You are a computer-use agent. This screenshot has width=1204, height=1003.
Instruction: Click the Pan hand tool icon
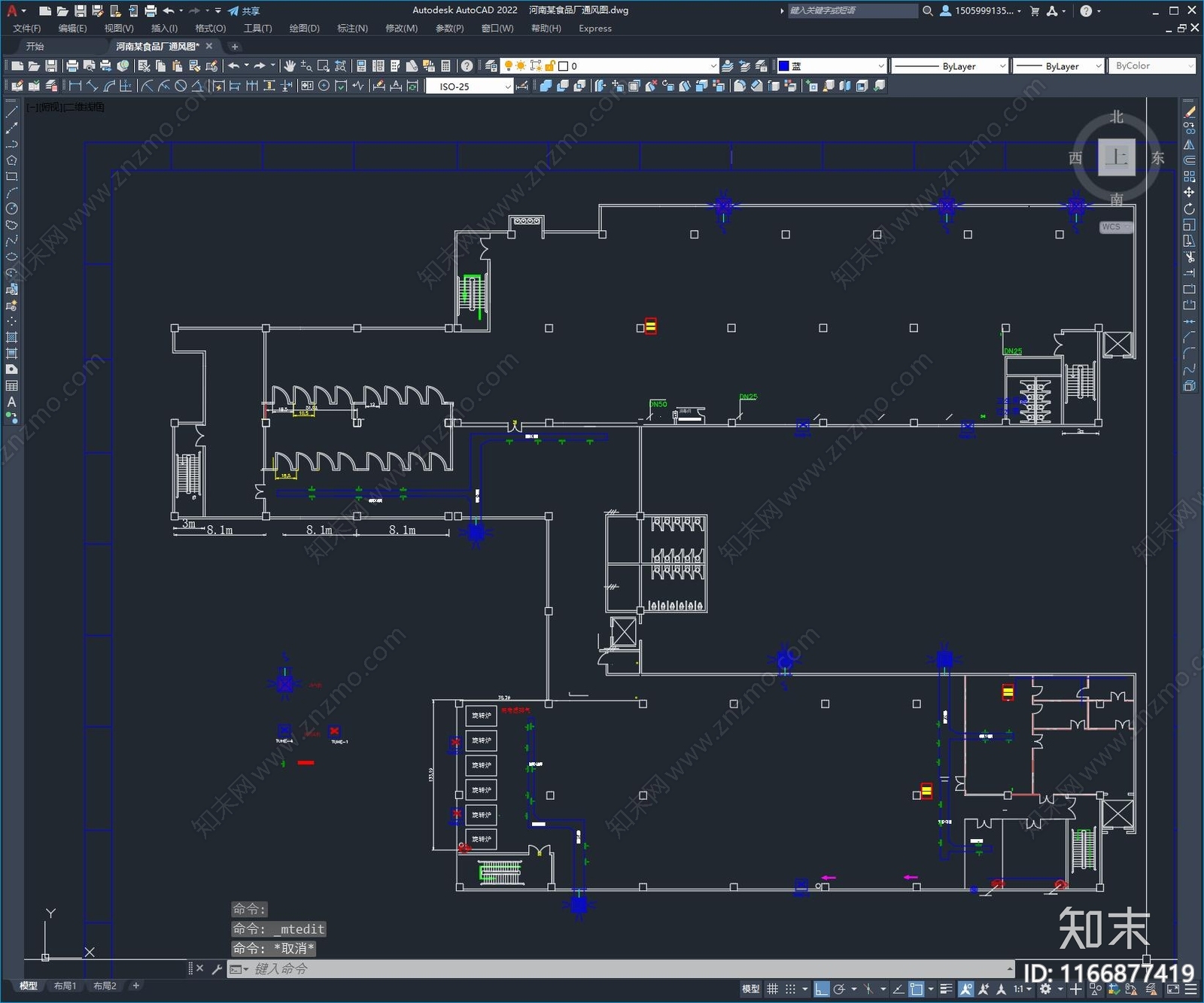(290, 66)
